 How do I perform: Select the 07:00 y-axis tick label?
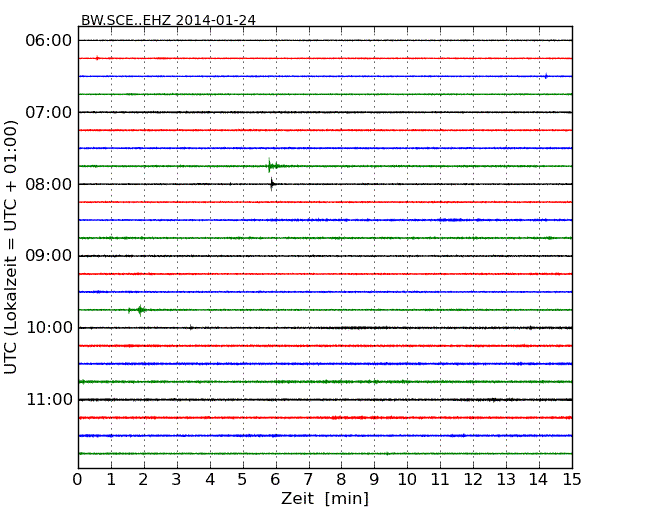(x=49, y=112)
